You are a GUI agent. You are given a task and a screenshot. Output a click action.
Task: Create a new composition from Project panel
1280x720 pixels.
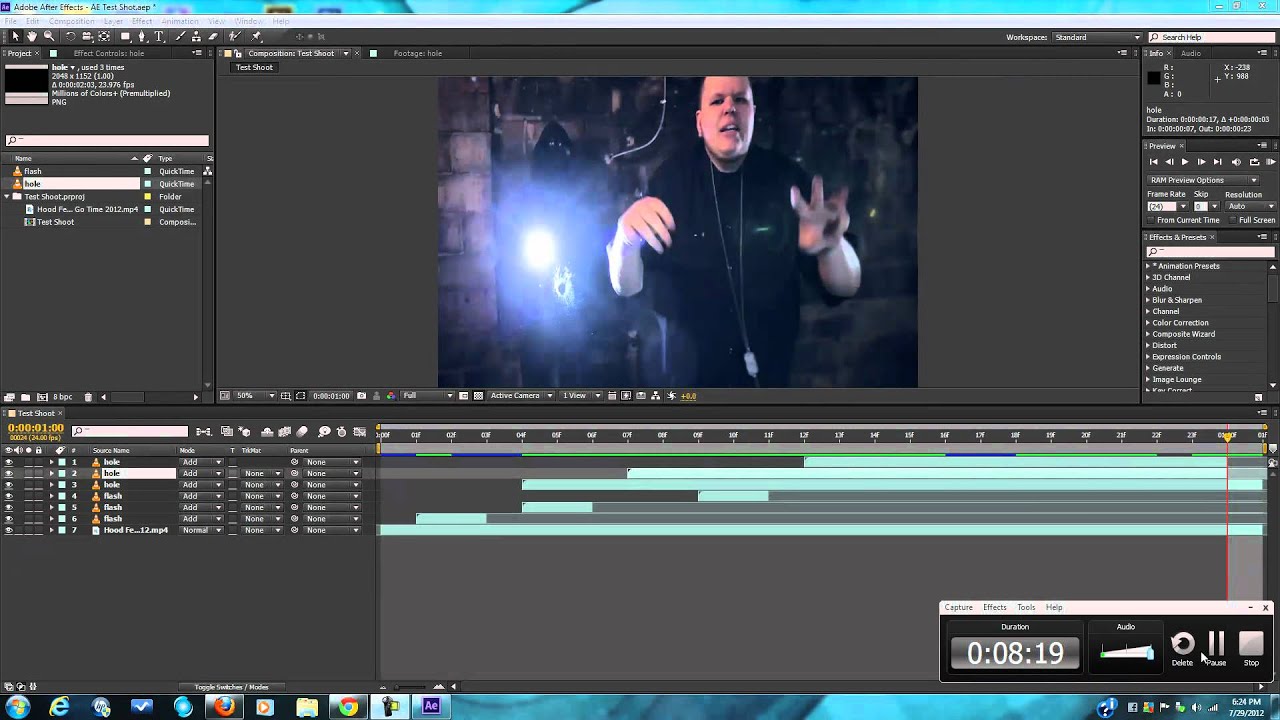point(41,397)
